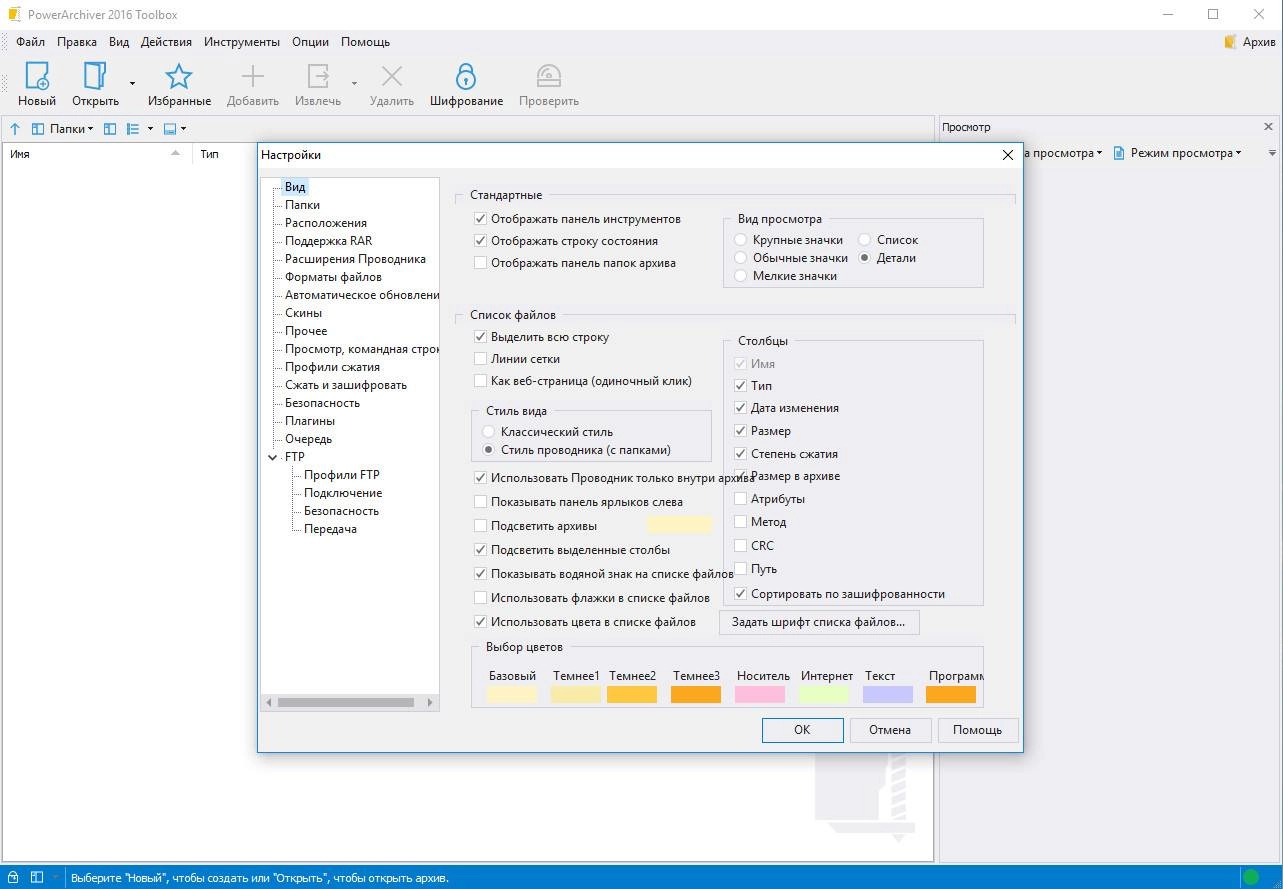Select Скины in settings tree
1283x889 pixels.
(x=303, y=313)
